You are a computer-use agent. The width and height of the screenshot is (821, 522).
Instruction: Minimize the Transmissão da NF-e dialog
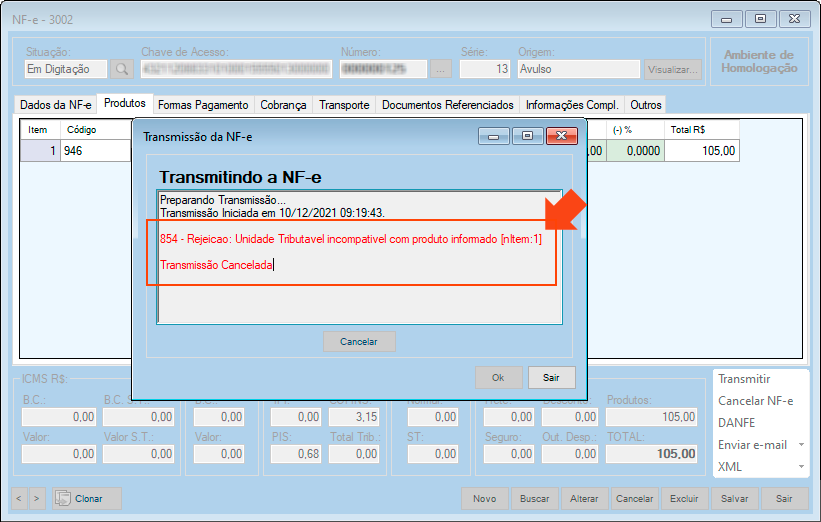(x=494, y=135)
